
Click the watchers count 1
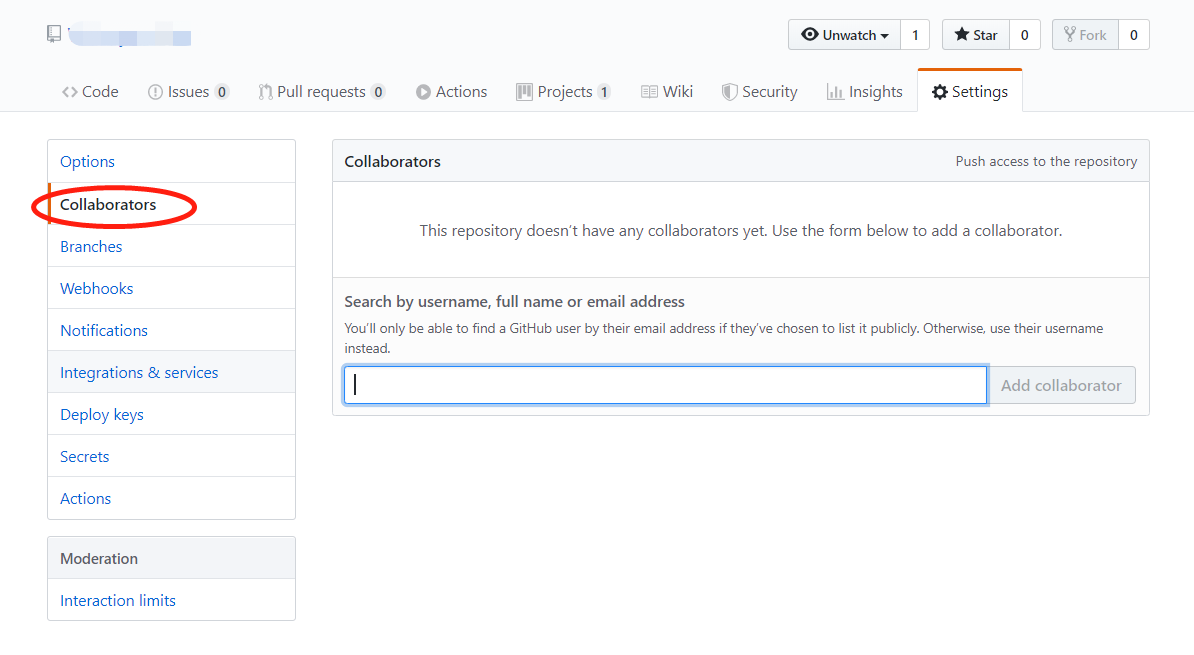[915, 35]
